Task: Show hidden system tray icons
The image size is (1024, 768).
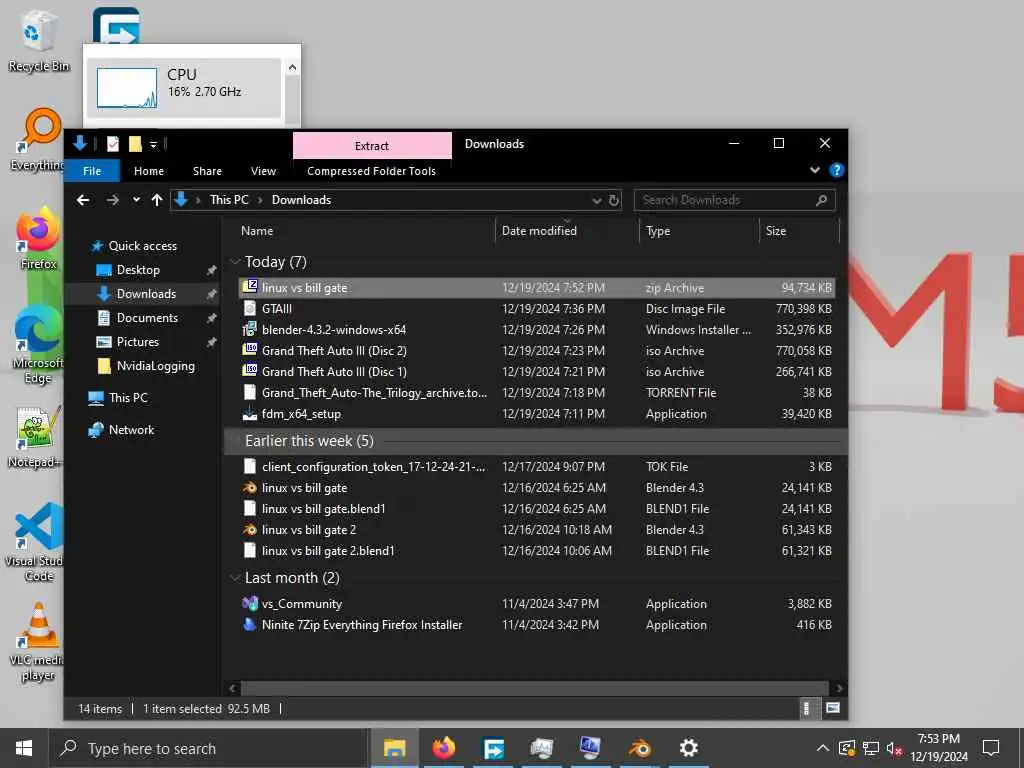Action: (823, 748)
